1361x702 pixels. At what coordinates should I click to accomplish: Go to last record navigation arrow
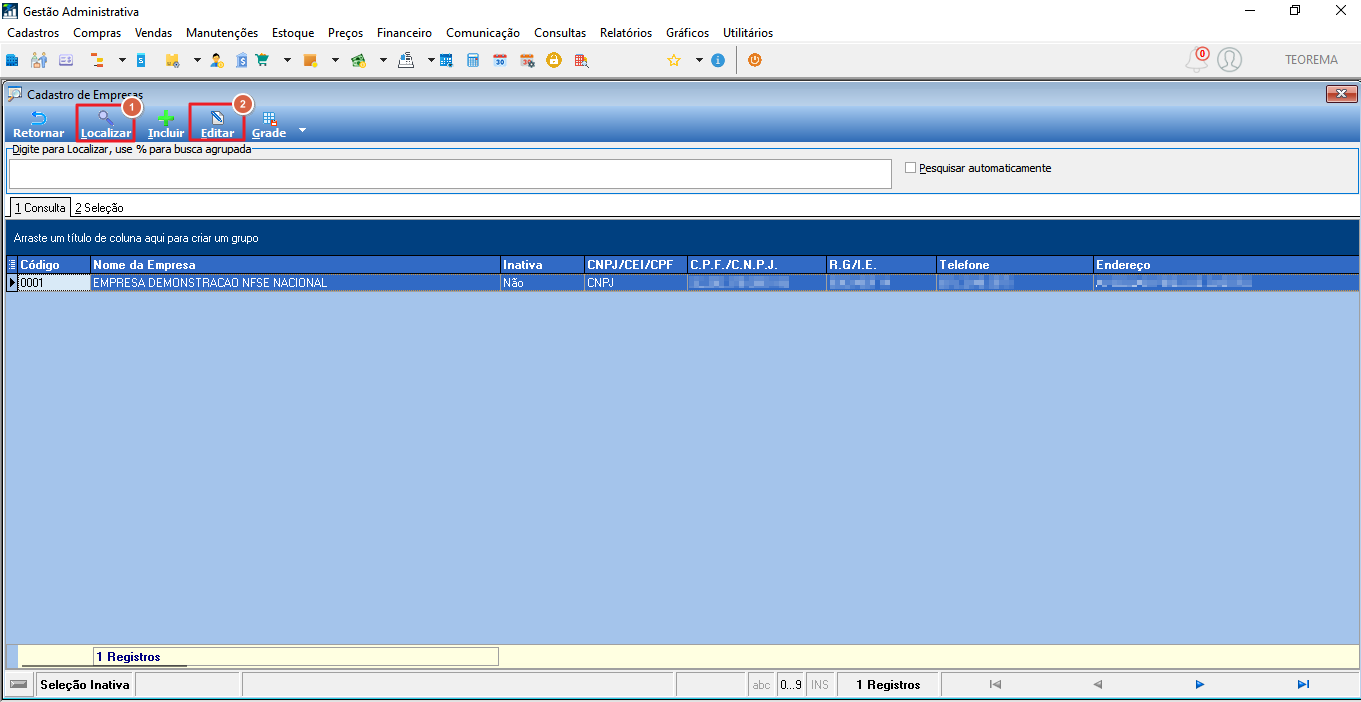(x=1303, y=685)
